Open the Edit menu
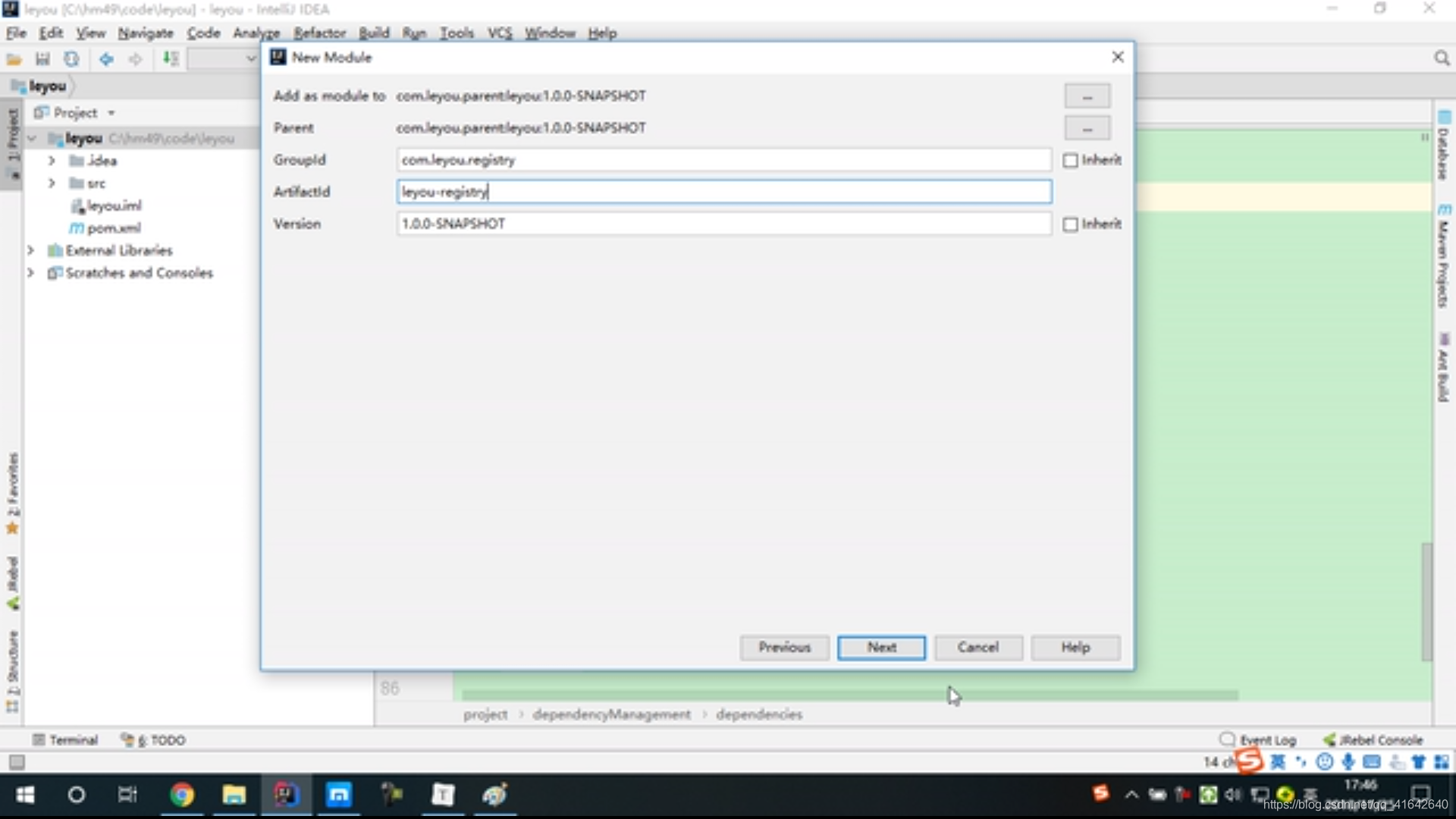Screen dimensions: 1456x819 (x=51, y=33)
